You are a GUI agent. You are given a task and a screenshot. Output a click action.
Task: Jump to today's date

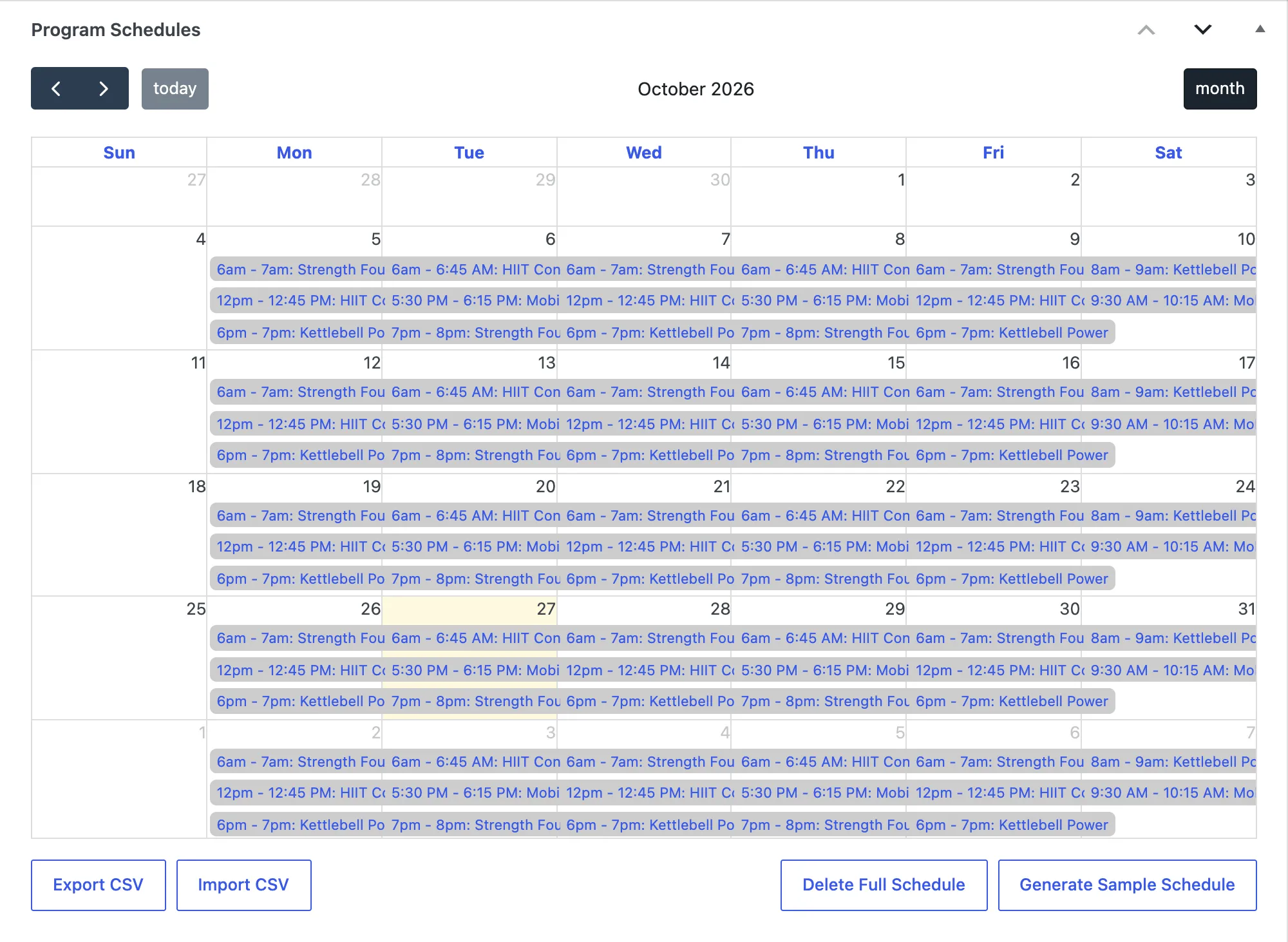point(175,88)
